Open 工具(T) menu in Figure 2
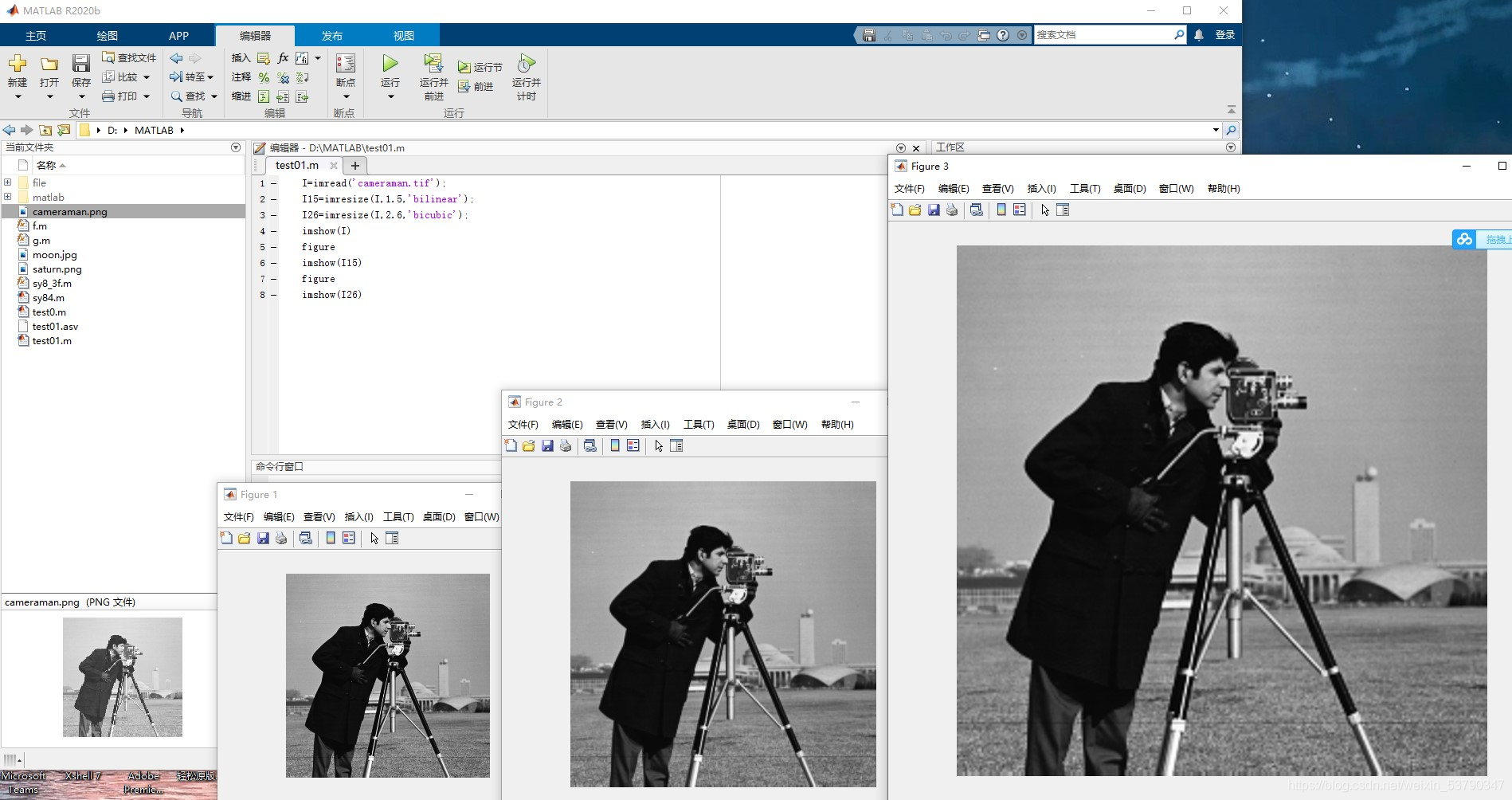 (x=699, y=425)
